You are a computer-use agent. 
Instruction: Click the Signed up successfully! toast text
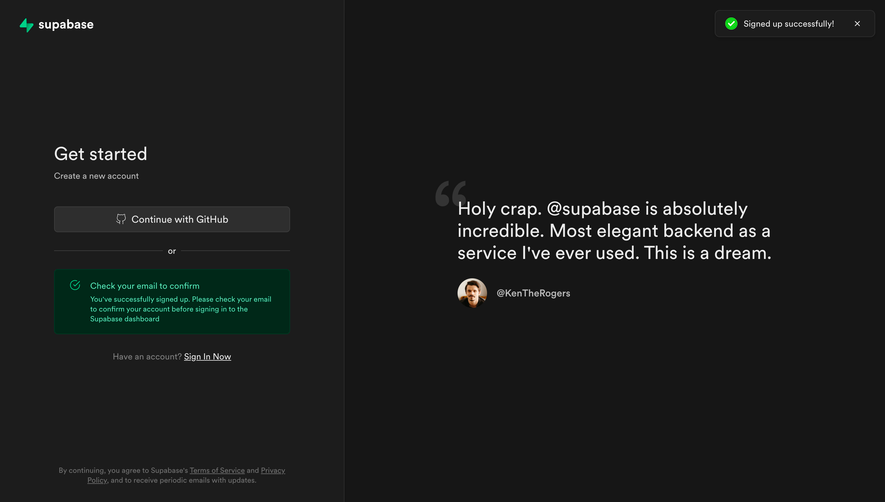pyautogui.click(x=788, y=24)
